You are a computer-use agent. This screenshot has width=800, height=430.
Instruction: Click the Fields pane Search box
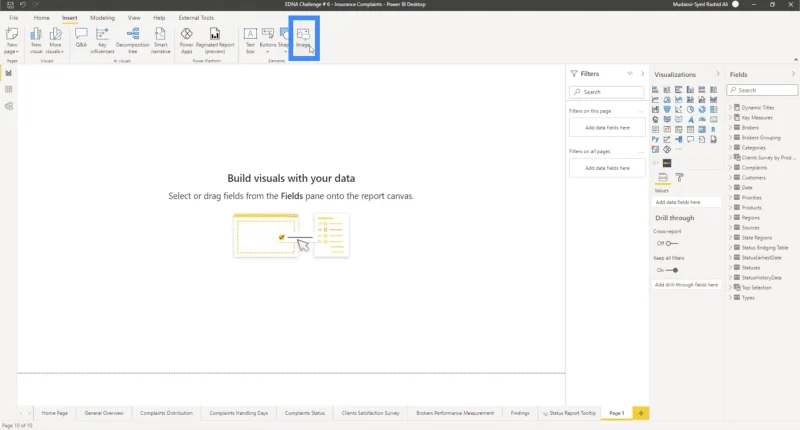pyautogui.click(x=762, y=90)
